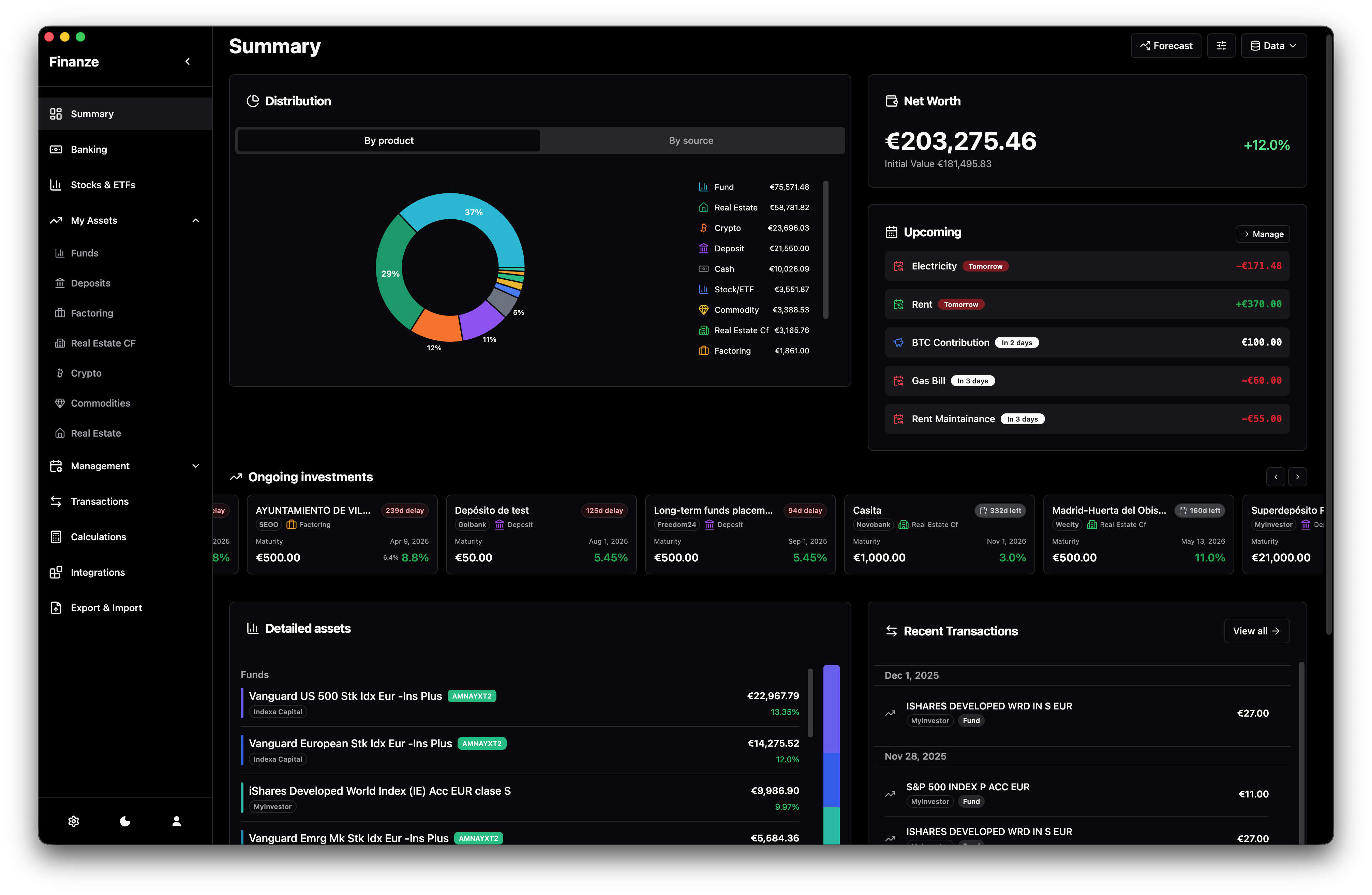The height and width of the screenshot is (895, 1372).
Task: Open the Data dropdown
Action: (x=1273, y=46)
